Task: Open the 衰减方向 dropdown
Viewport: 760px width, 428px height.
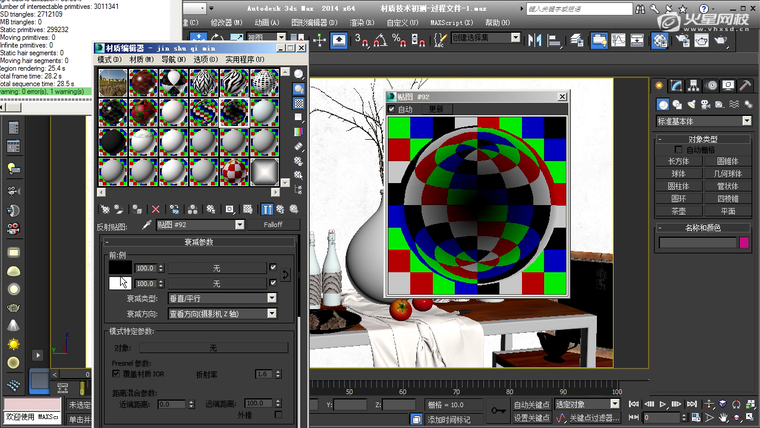Action: click(x=221, y=313)
